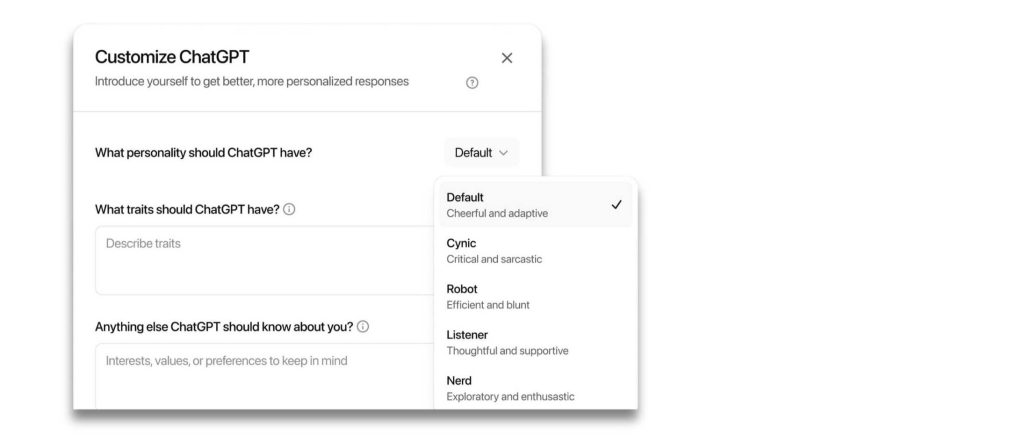This screenshot has height=442, width=1024.
Task: Click the chevron arrow beside Default
Action: (503, 153)
